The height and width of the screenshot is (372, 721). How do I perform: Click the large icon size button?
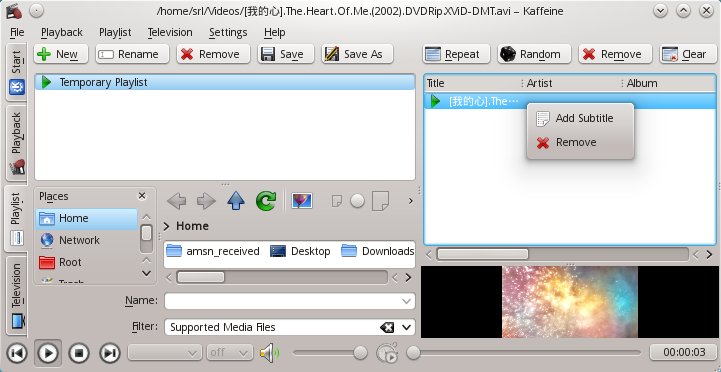point(380,201)
